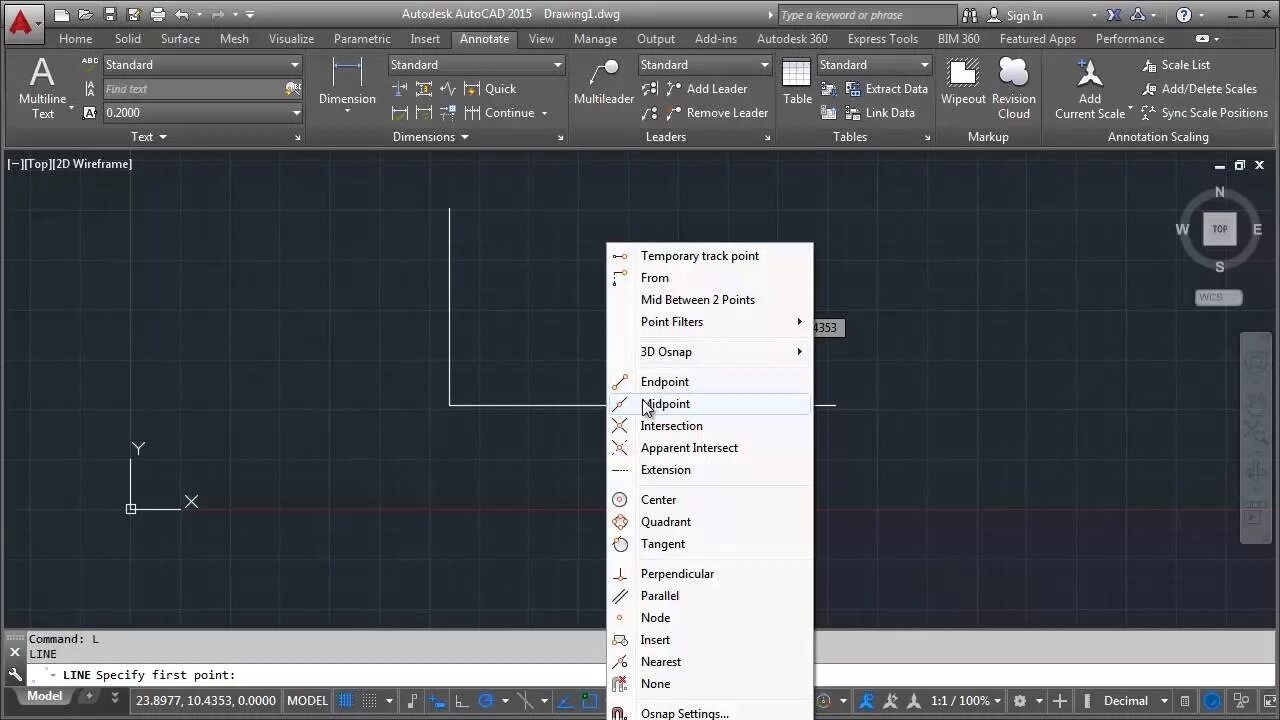Toggle isolate objects blue circle icon
Image resolution: width=1280 pixels, height=720 pixels.
point(1212,701)
